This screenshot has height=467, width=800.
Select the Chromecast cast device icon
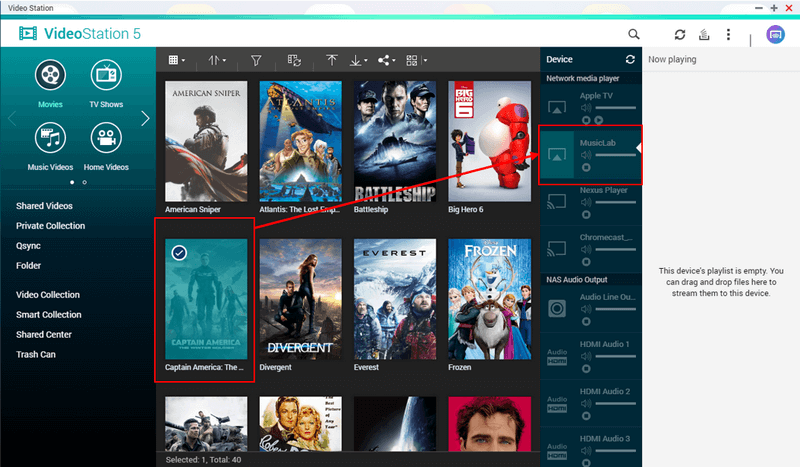[557, 249]
